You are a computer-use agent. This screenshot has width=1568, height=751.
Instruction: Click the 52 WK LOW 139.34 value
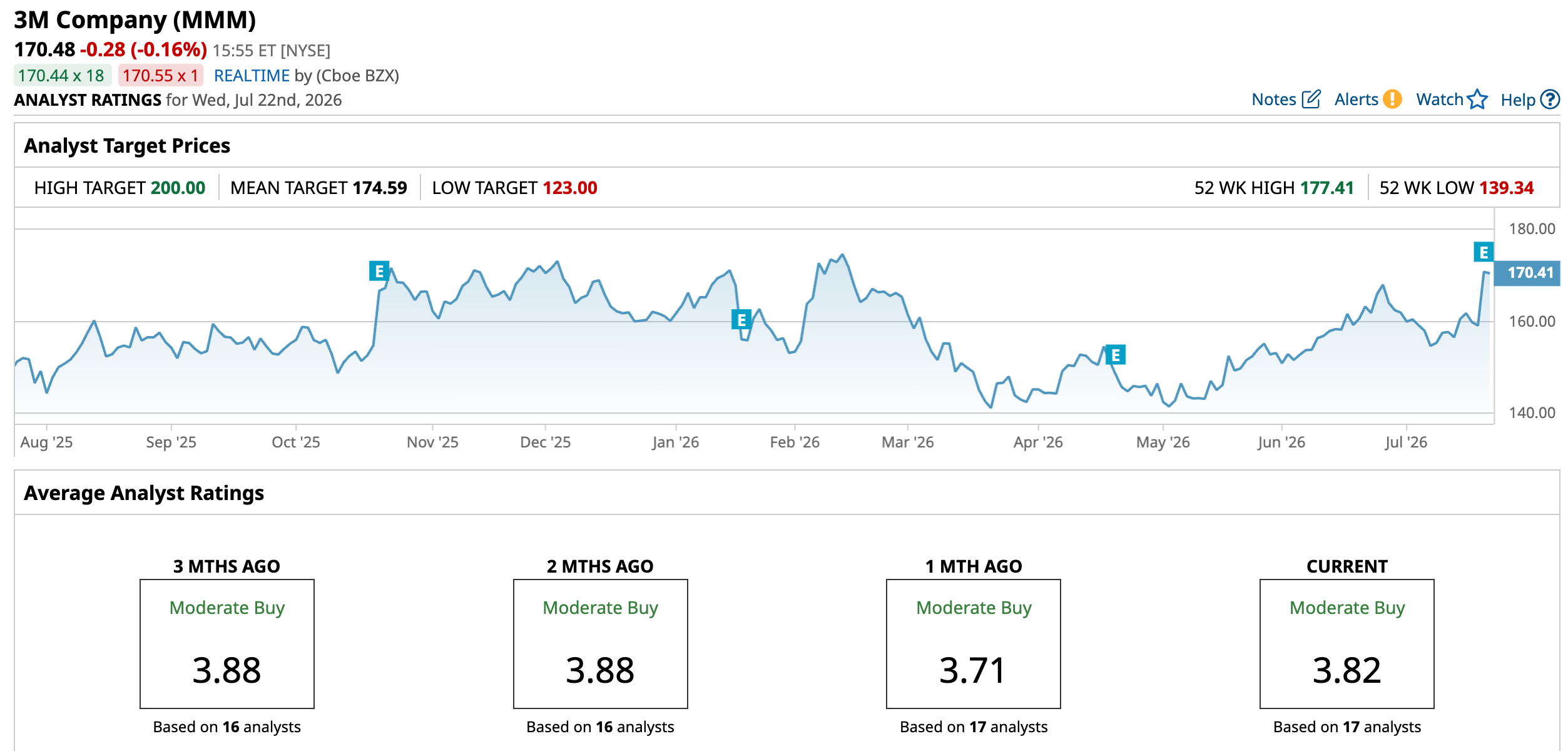point(1507,188)
